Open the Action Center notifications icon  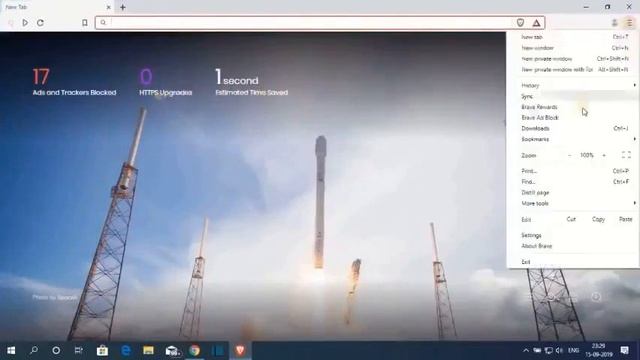(x=624, y=350)
